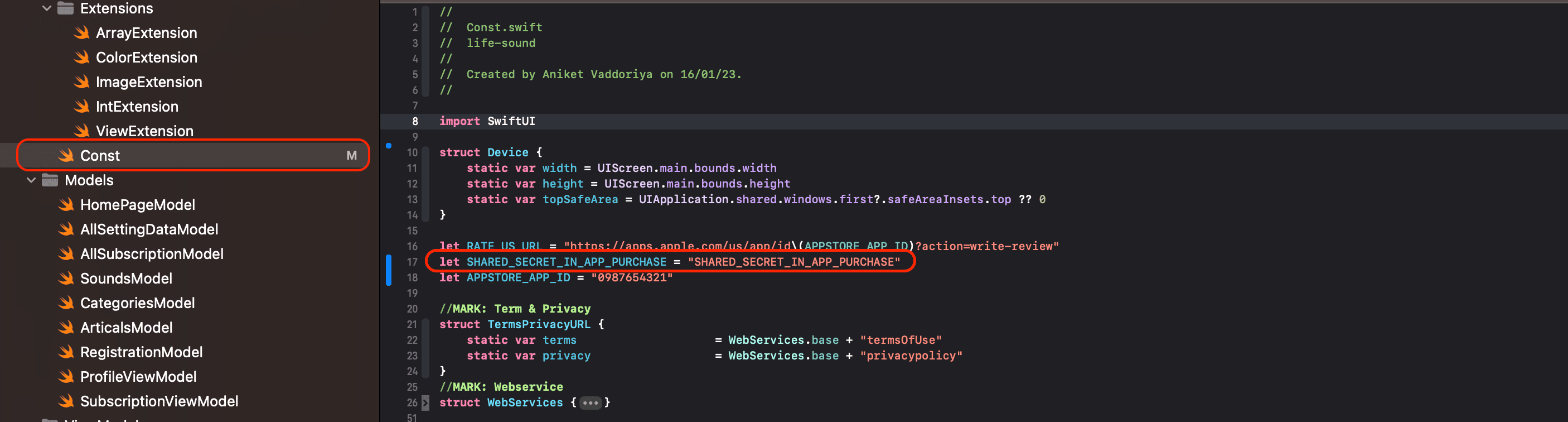Click the Models folder icon
1568x422 pixels.
coord(50,180)
